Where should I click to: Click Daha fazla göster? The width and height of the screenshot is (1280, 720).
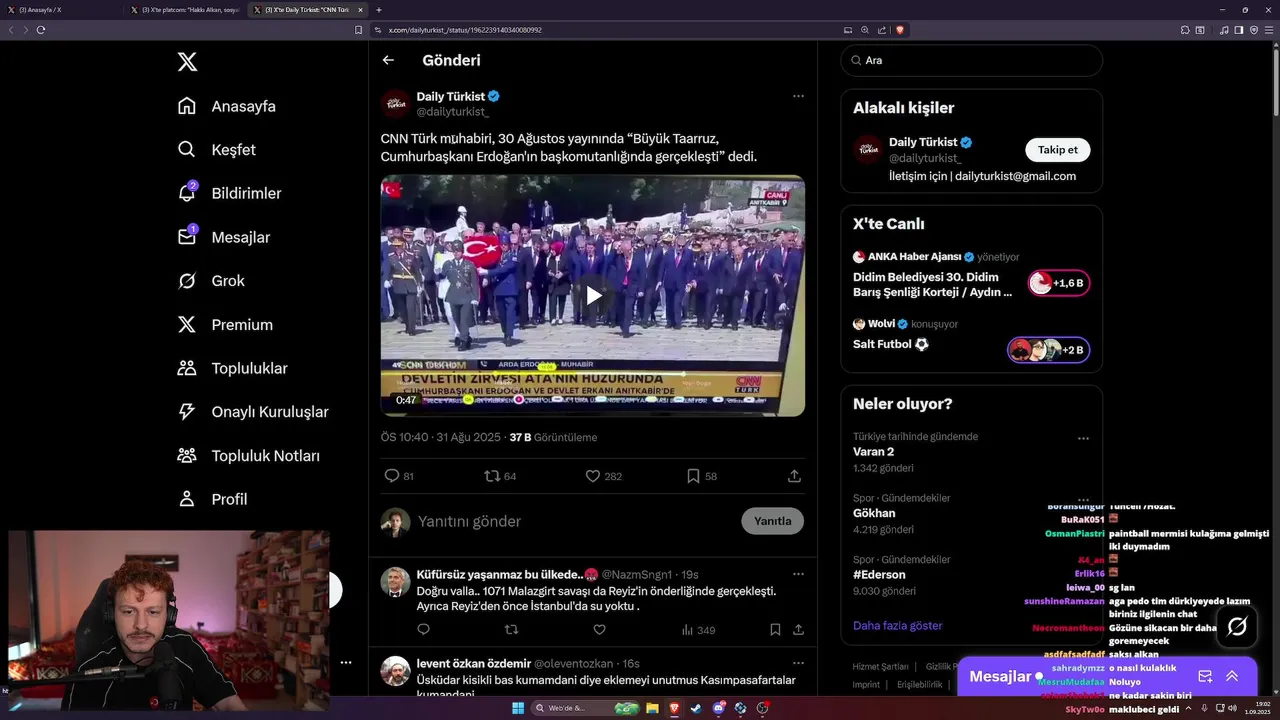897,626
